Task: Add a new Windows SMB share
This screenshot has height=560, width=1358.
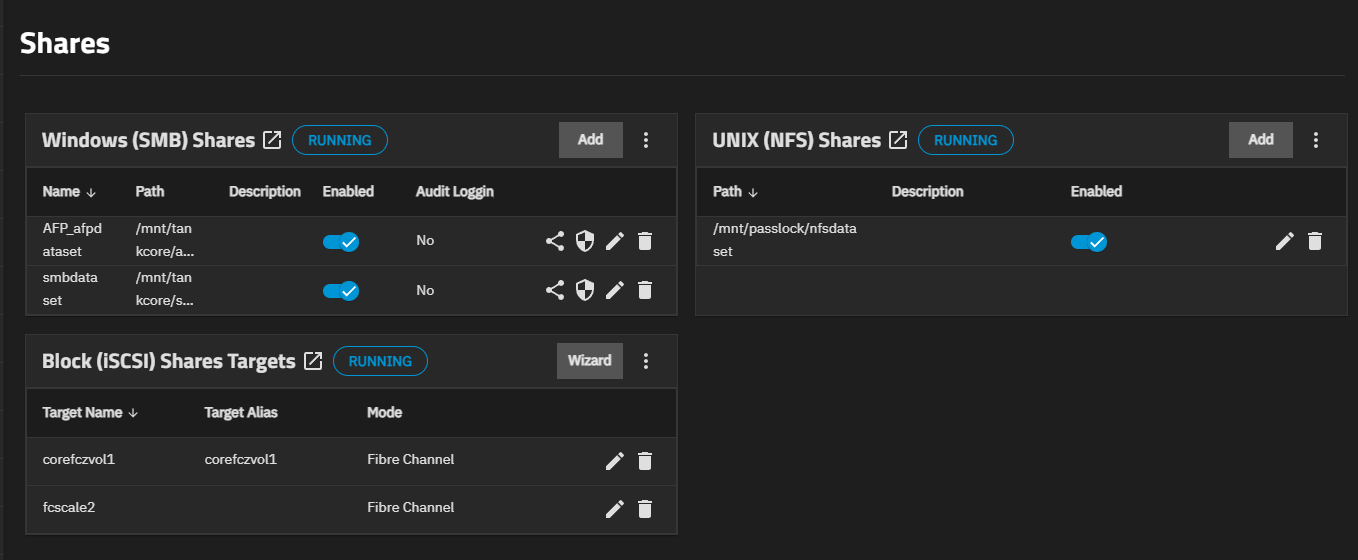Action: pyautogui.click(x=590, y=140)
